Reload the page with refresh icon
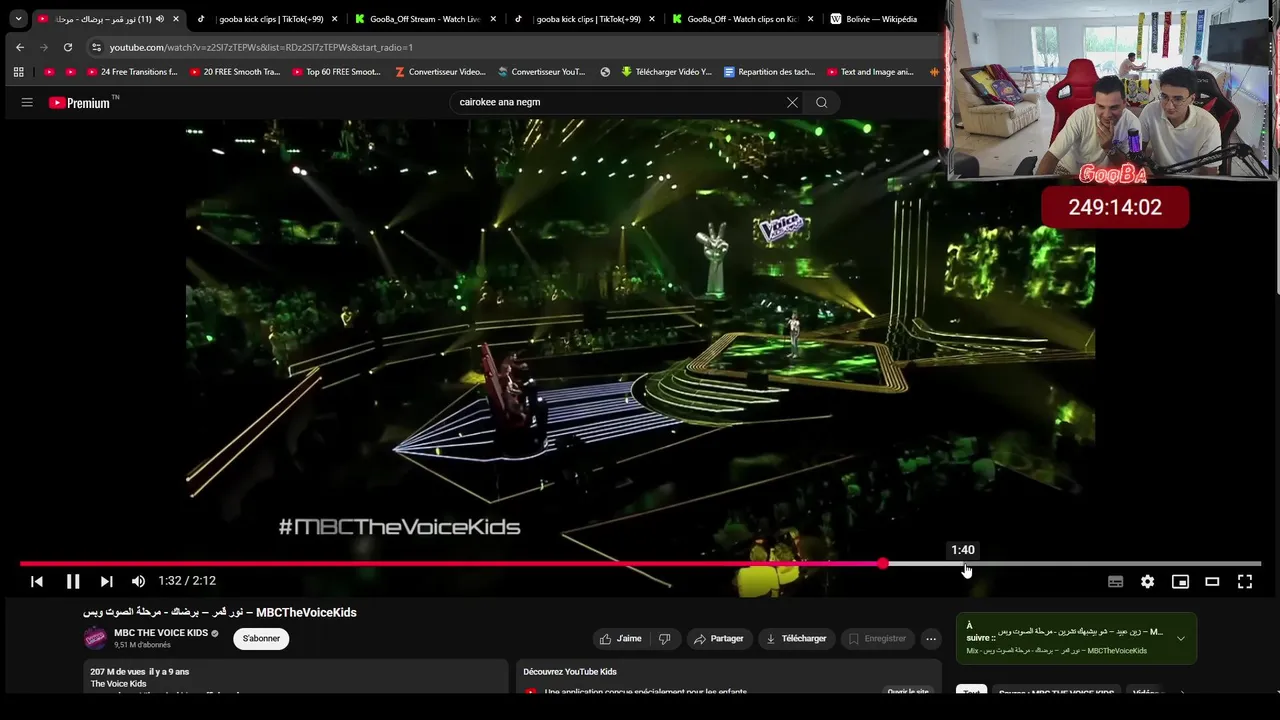The image size is (1280, 720). [68, 47]
